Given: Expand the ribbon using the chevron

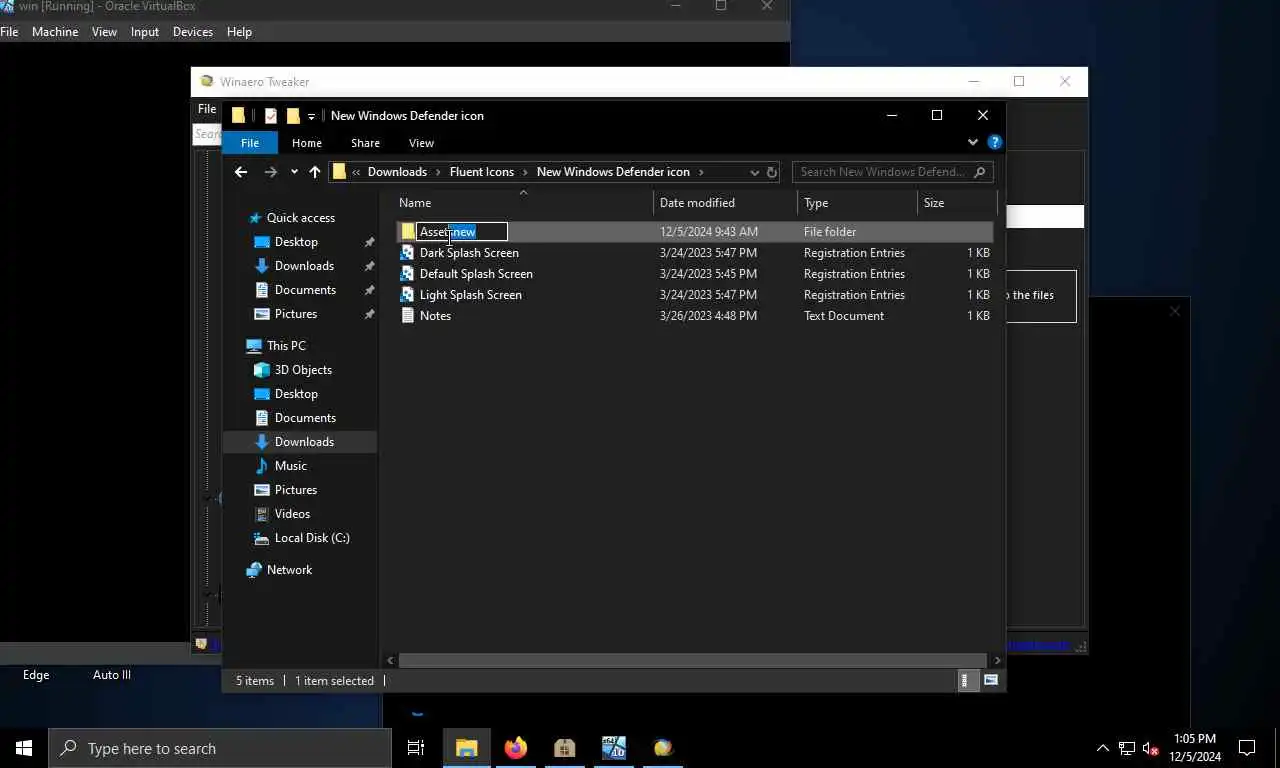Looking at the screenshot, I should click(972, 142).
